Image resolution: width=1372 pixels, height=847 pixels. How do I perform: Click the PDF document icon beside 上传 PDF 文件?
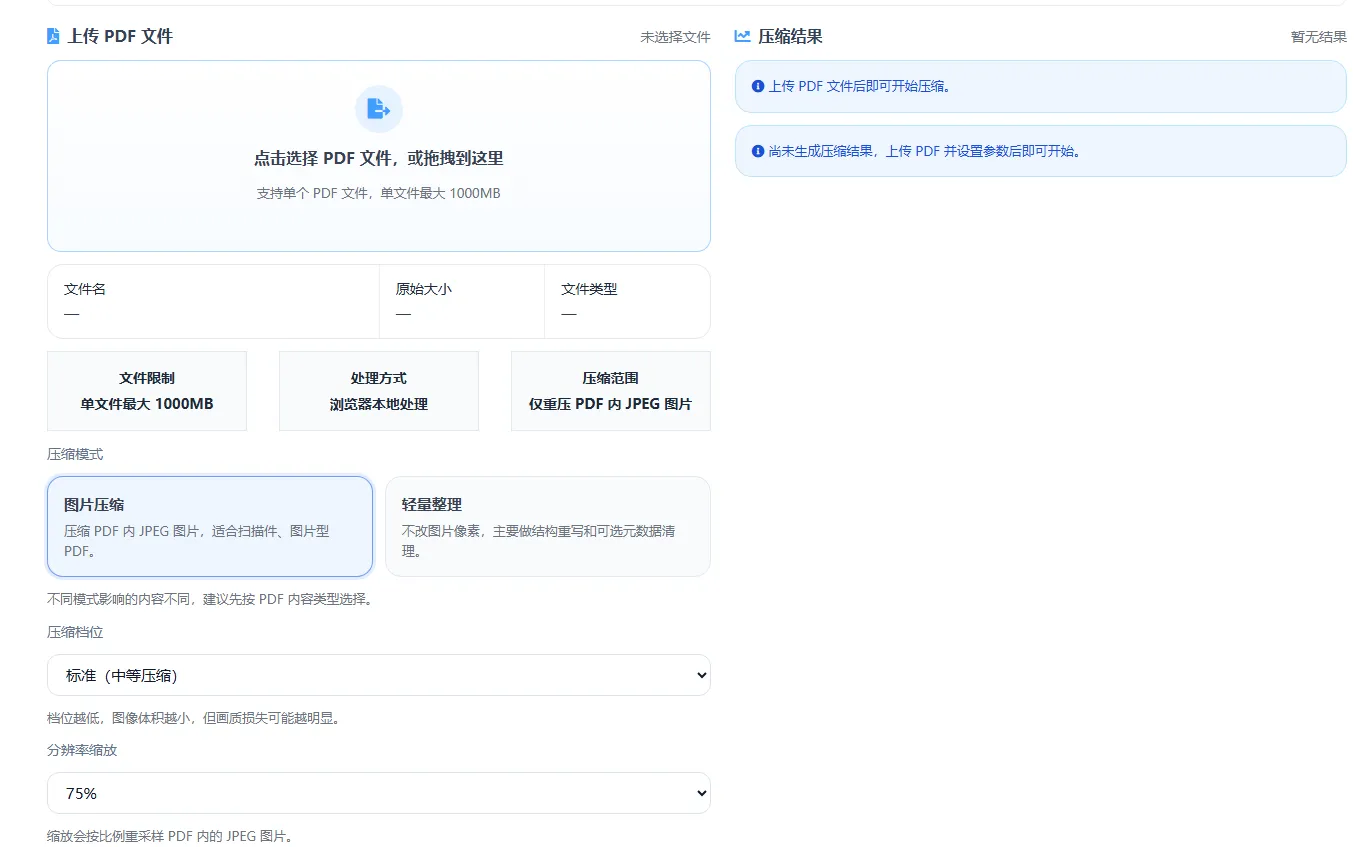pos(52,36)
